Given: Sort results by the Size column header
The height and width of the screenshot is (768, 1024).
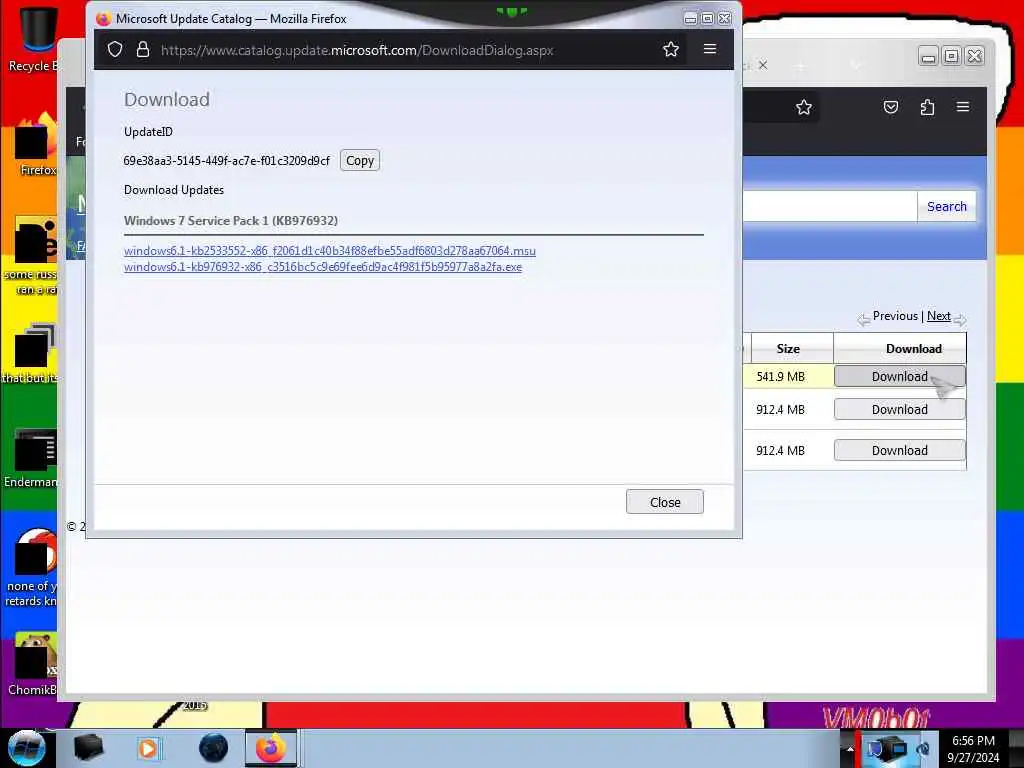Looking at the screenshot, I should (x=788, y=349).
